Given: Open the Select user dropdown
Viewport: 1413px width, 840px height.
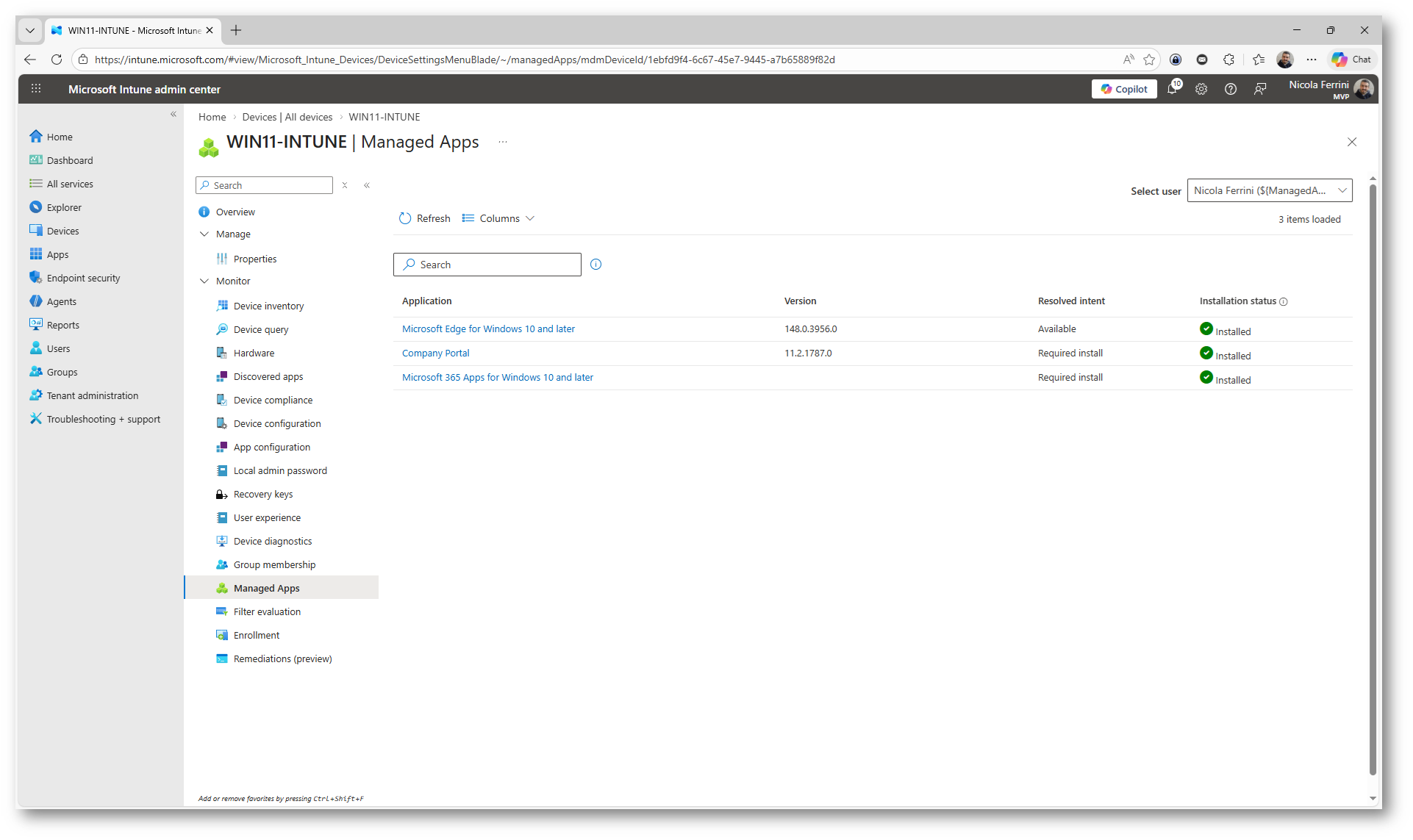Looking at the screenshot, I should click(x=1269, y=190).
